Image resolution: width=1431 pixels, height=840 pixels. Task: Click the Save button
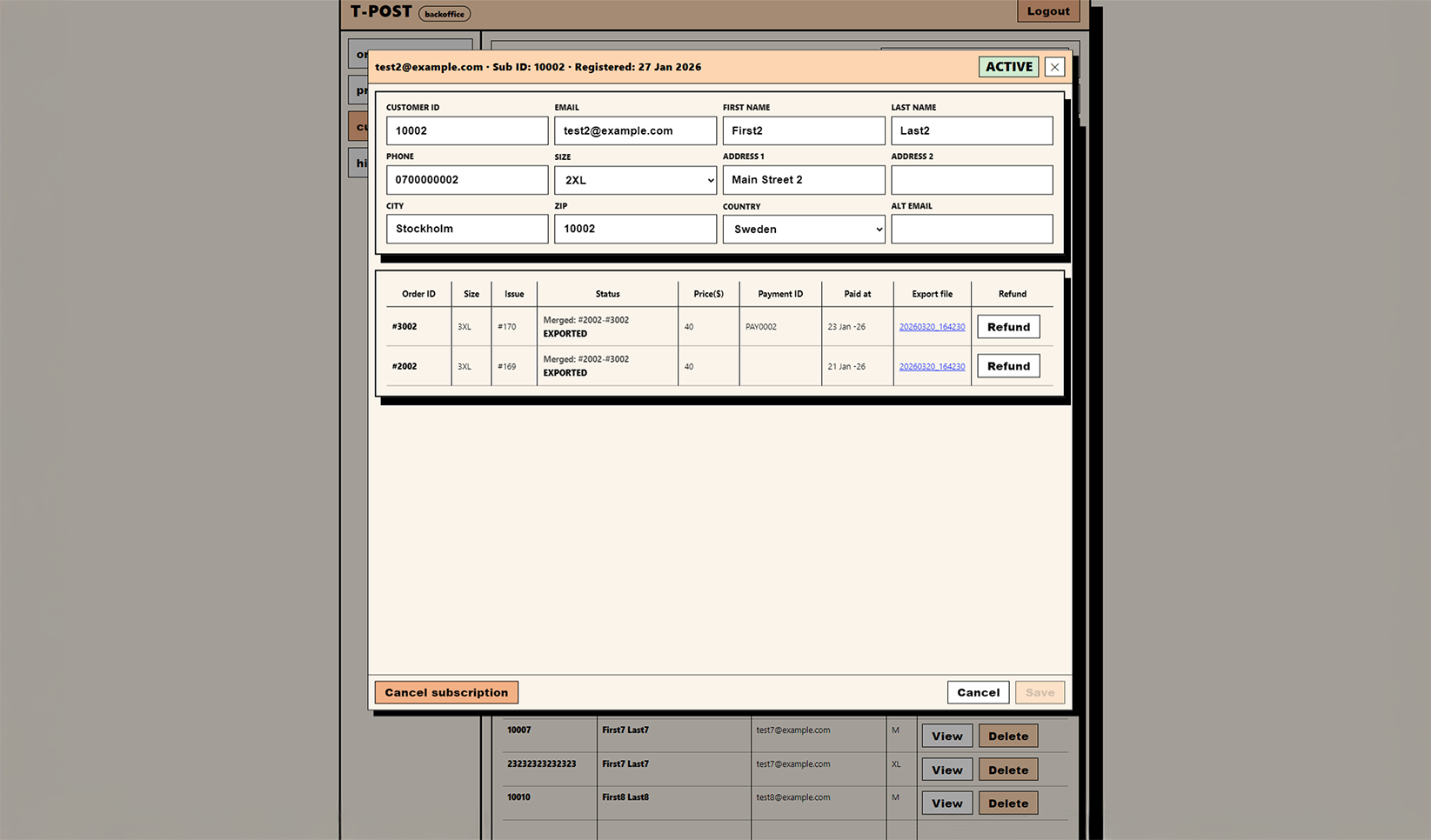[x=1040, y=692]
